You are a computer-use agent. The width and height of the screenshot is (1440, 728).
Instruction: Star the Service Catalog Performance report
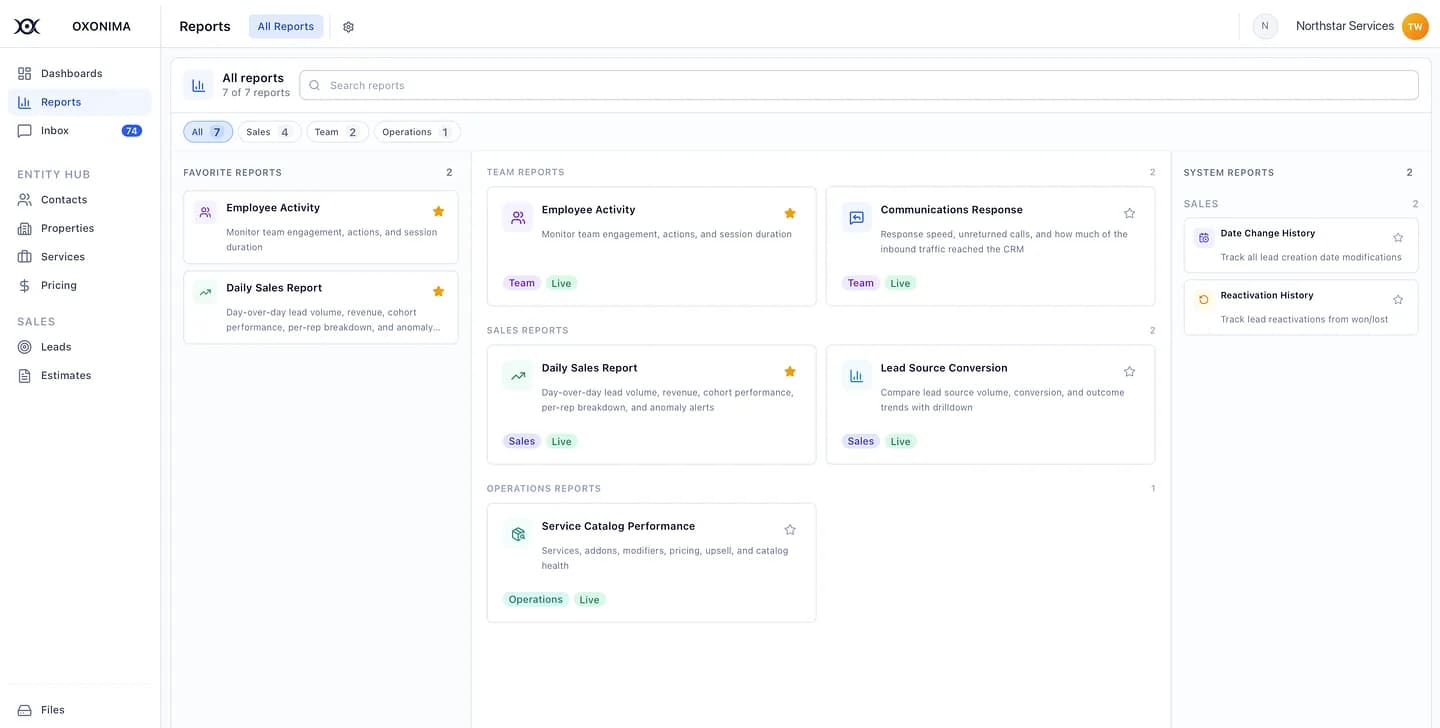[790, 529]
